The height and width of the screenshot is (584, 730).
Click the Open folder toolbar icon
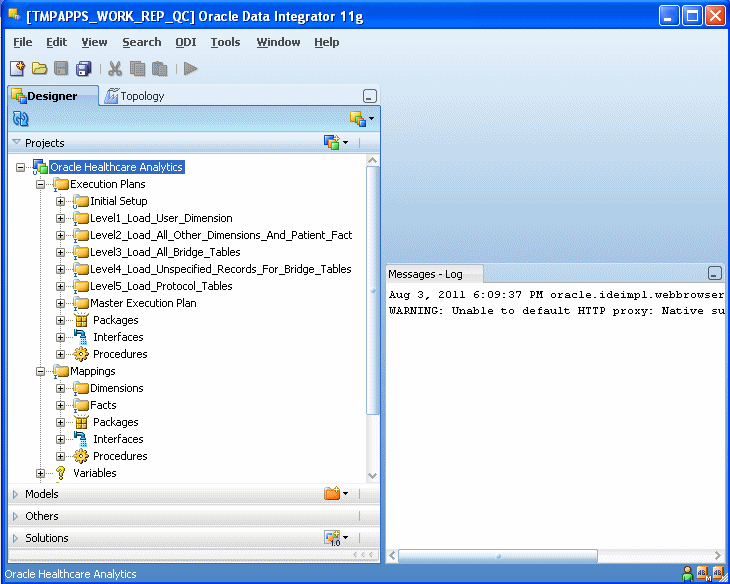point(40,69)
